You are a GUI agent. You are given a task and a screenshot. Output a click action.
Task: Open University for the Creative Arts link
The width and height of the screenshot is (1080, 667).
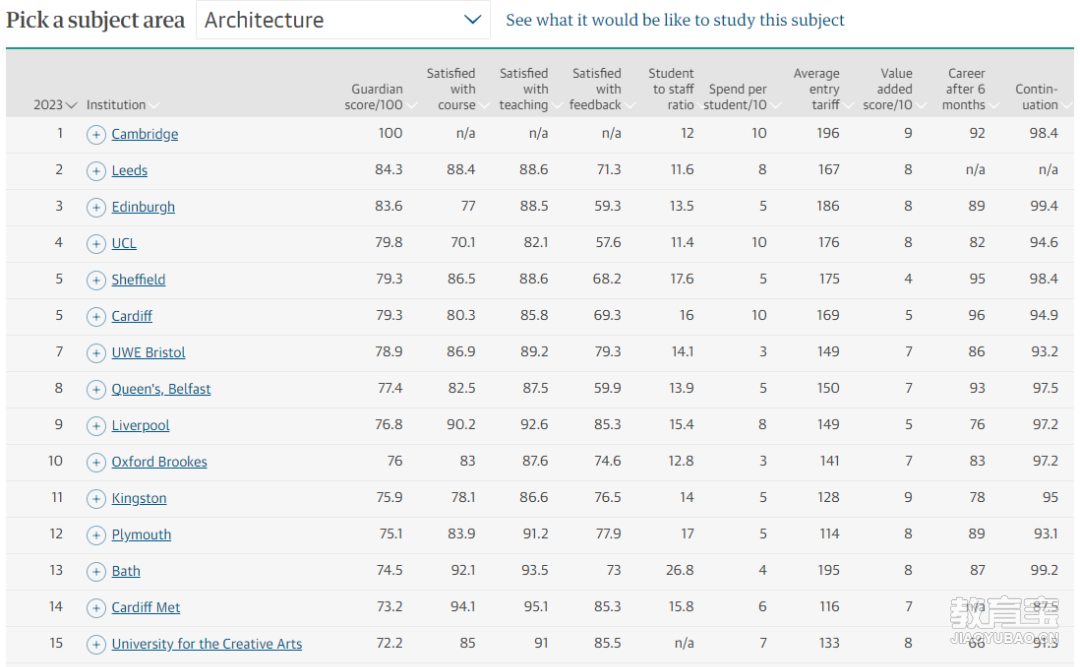(x=207, y=644)
